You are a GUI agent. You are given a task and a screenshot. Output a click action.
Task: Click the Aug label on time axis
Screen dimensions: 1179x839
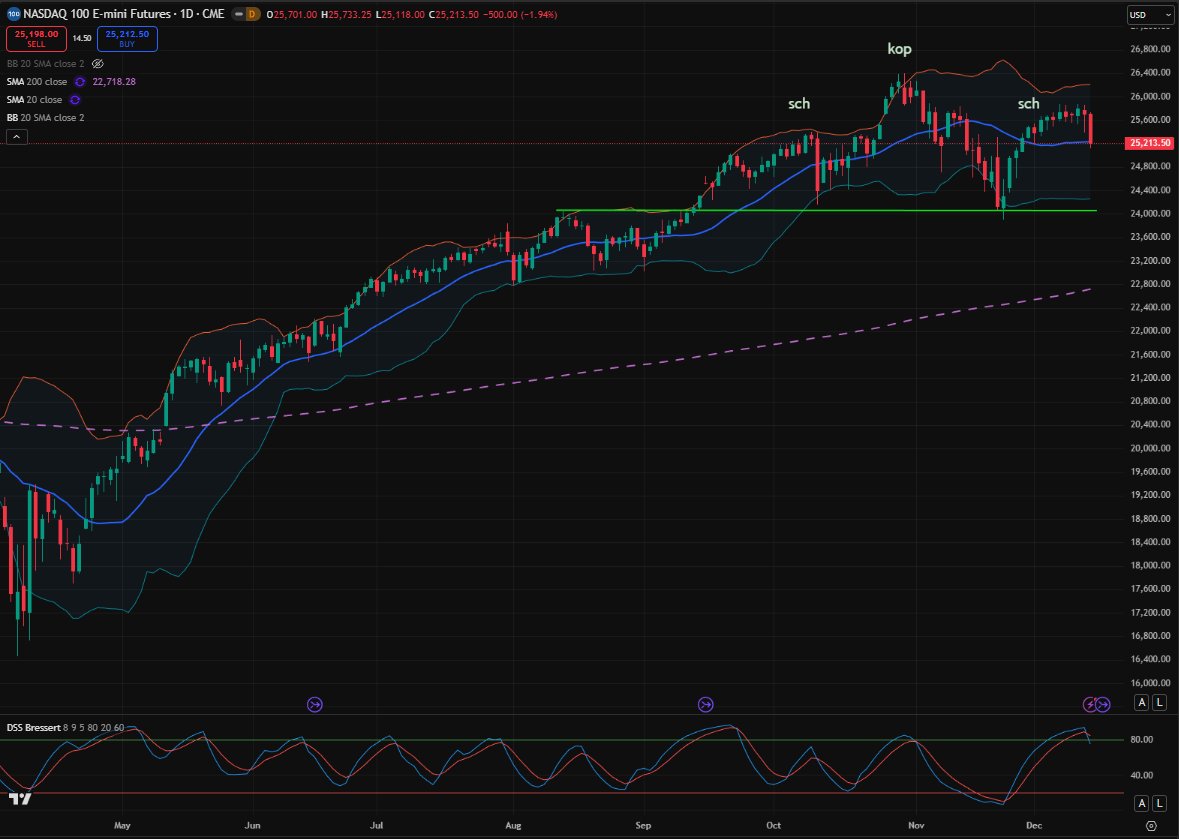coord(514,825)
